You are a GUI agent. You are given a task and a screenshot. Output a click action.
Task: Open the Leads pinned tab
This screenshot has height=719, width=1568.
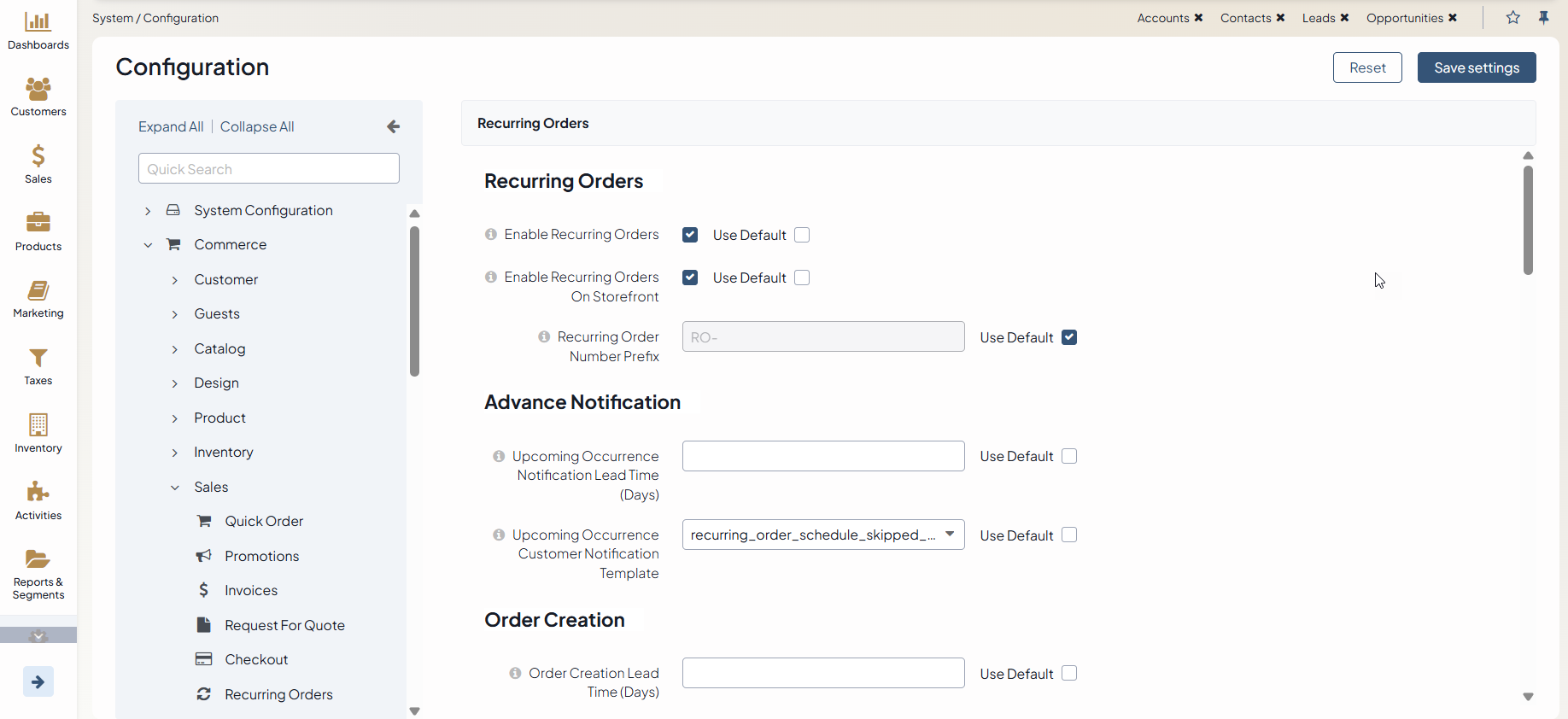pyautogui.click(x=1318, y=18)
